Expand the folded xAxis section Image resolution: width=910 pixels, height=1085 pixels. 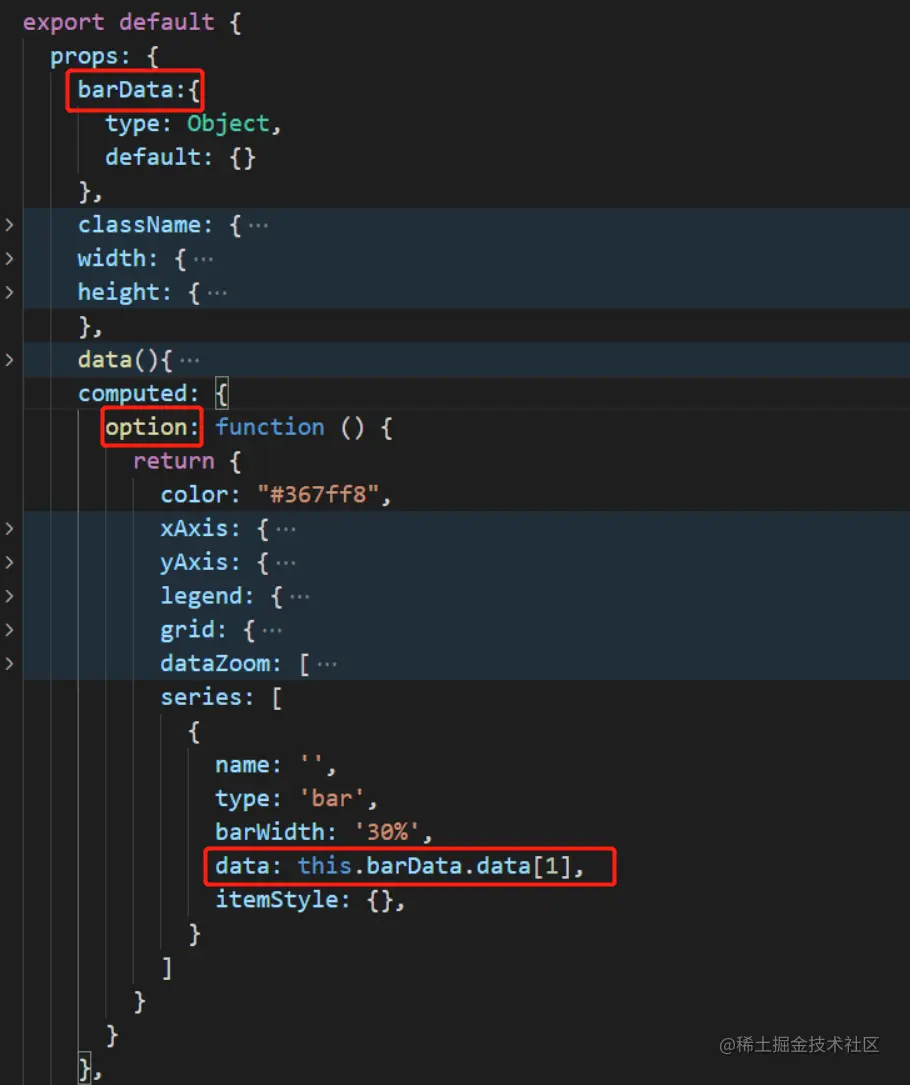click(9, 529)
